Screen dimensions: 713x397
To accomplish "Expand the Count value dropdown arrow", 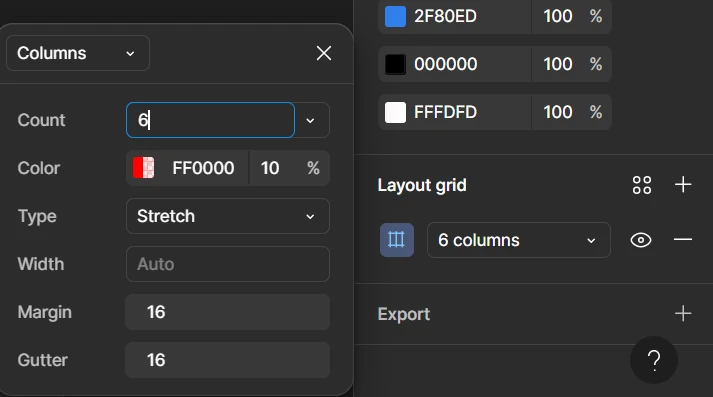I will click(x=311, y=120).
